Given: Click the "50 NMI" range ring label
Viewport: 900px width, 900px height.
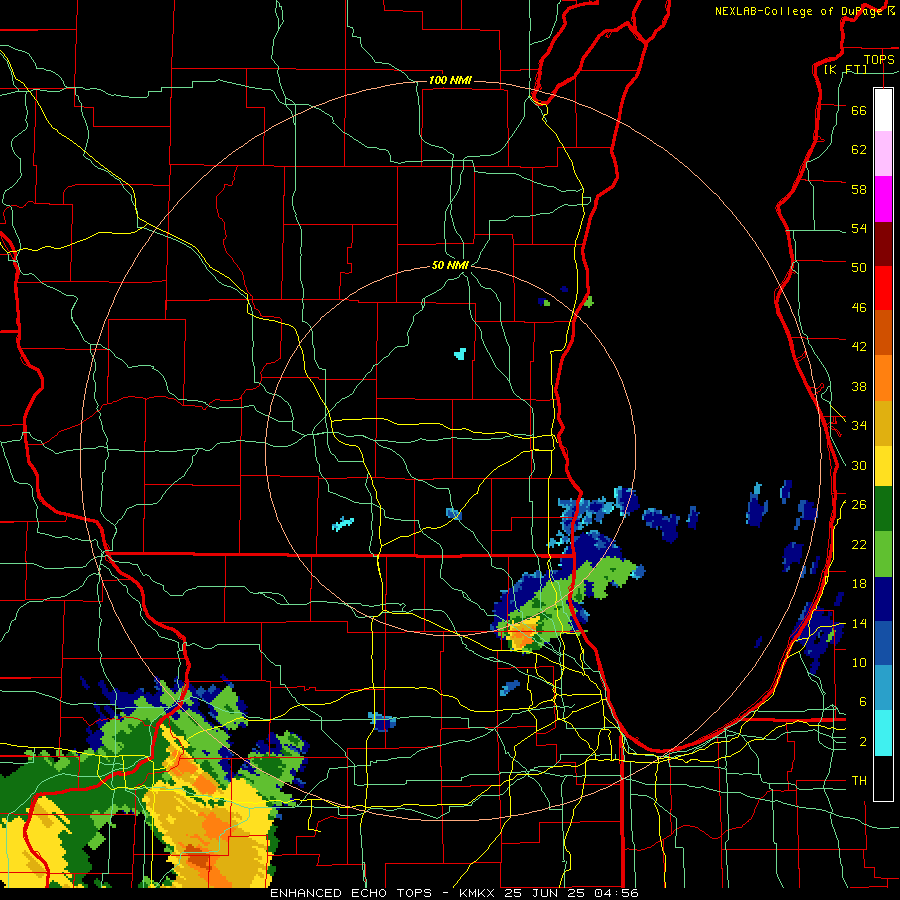Looking at the screenshot, I should [450, 265].
